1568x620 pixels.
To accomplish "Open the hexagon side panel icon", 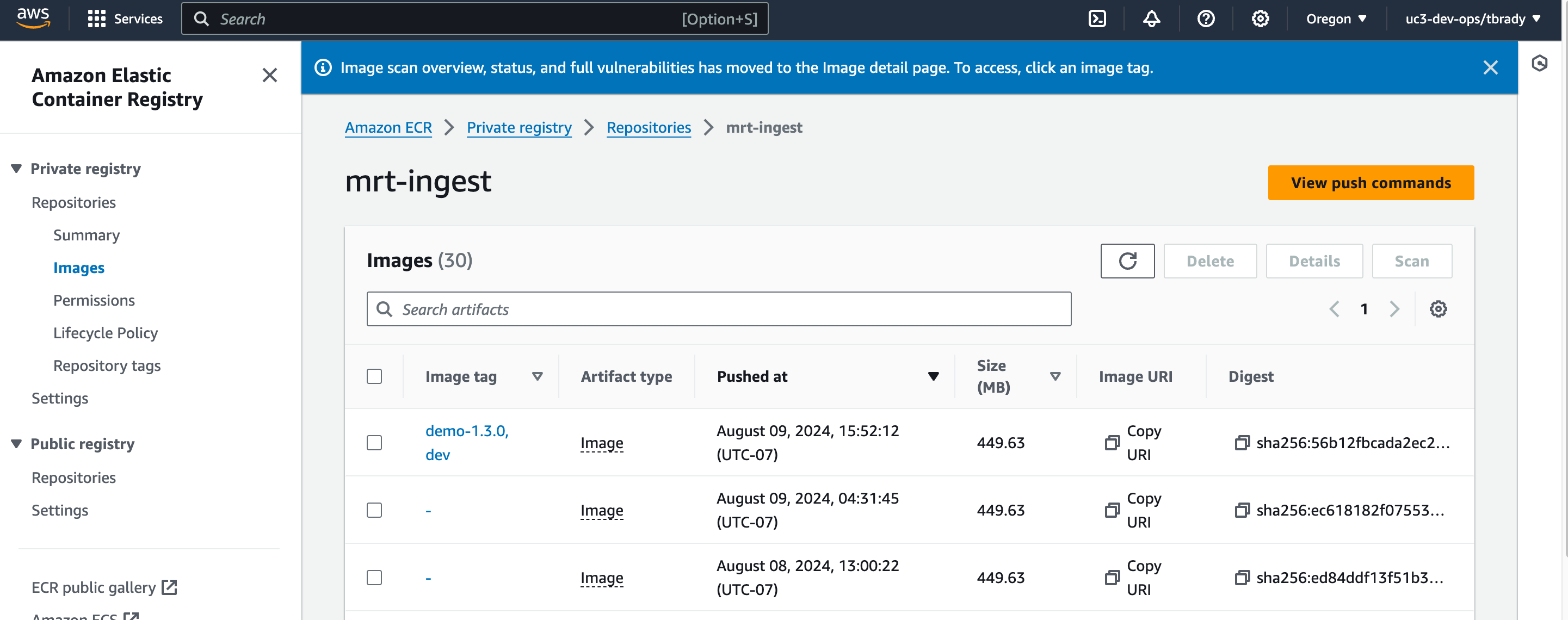I will coord(1539,63).
